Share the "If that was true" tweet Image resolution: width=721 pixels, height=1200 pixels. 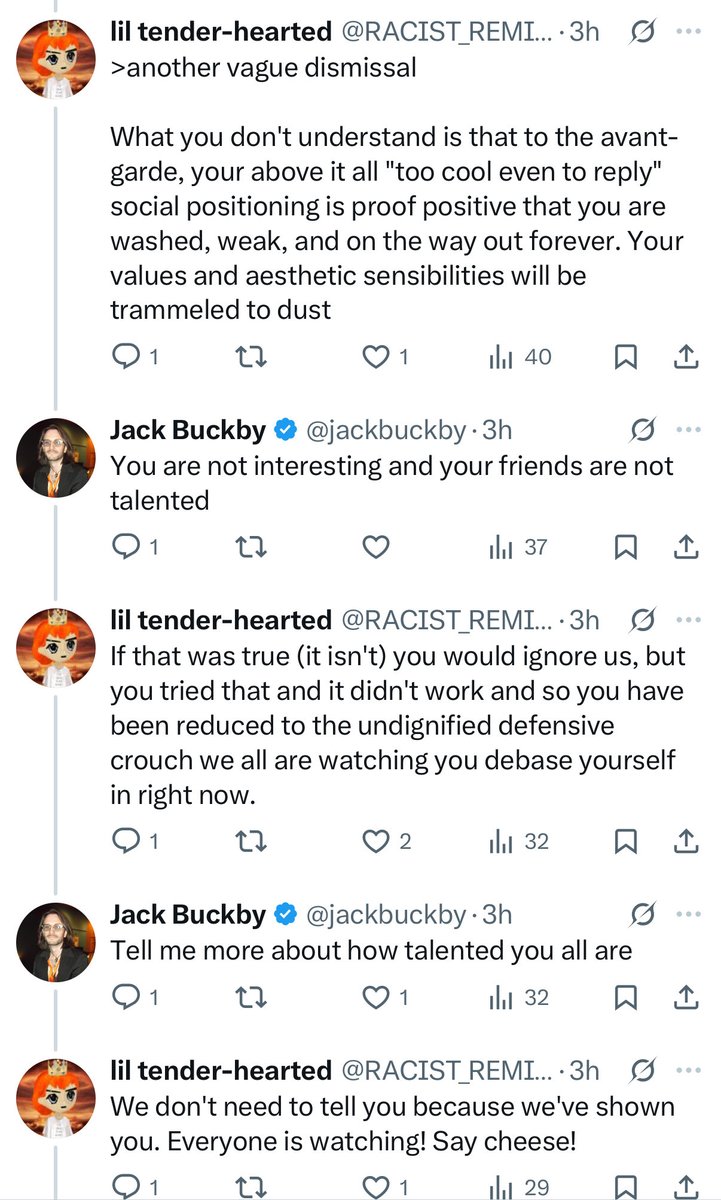pyautogui.click(x=686, y=842)
